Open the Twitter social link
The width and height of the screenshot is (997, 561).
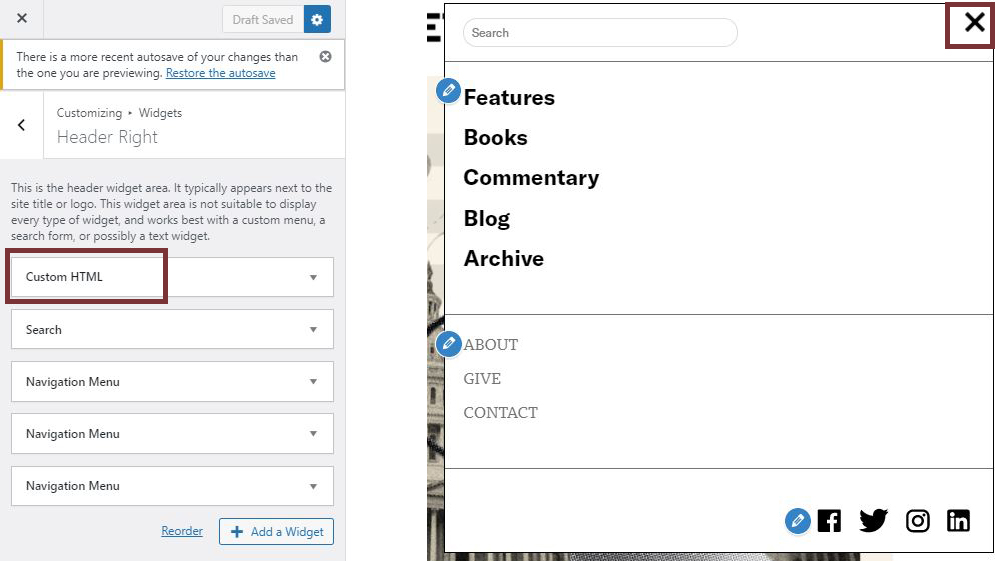click(873, 521)
